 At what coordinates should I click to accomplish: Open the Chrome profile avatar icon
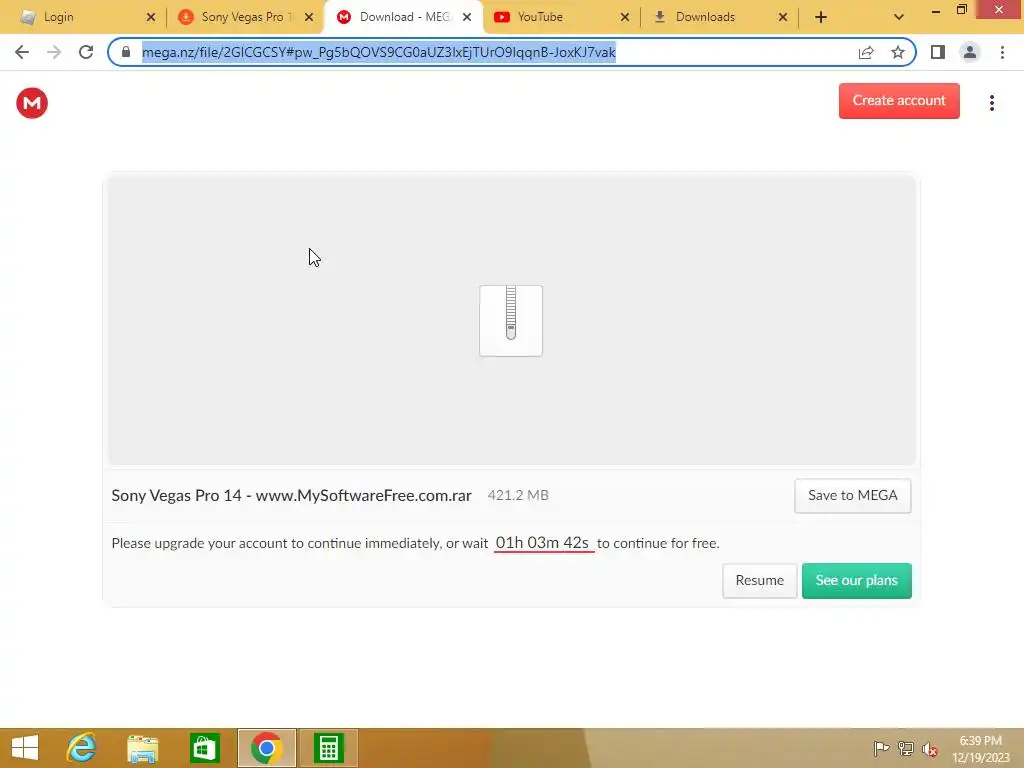(x=970, y=52)
